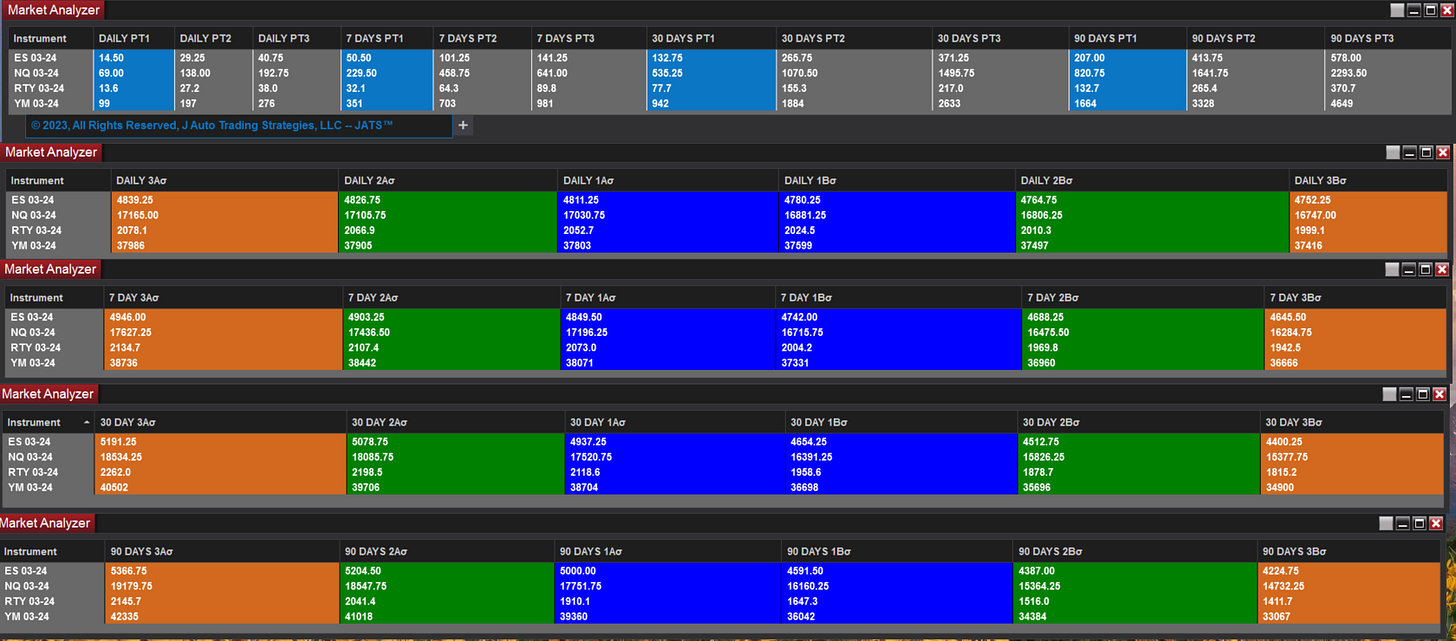Click the 4946.00 cell under 7 DAY 3Aσ
The width and height of the screenshot is (1456, 641).
[x=222, y=317]
